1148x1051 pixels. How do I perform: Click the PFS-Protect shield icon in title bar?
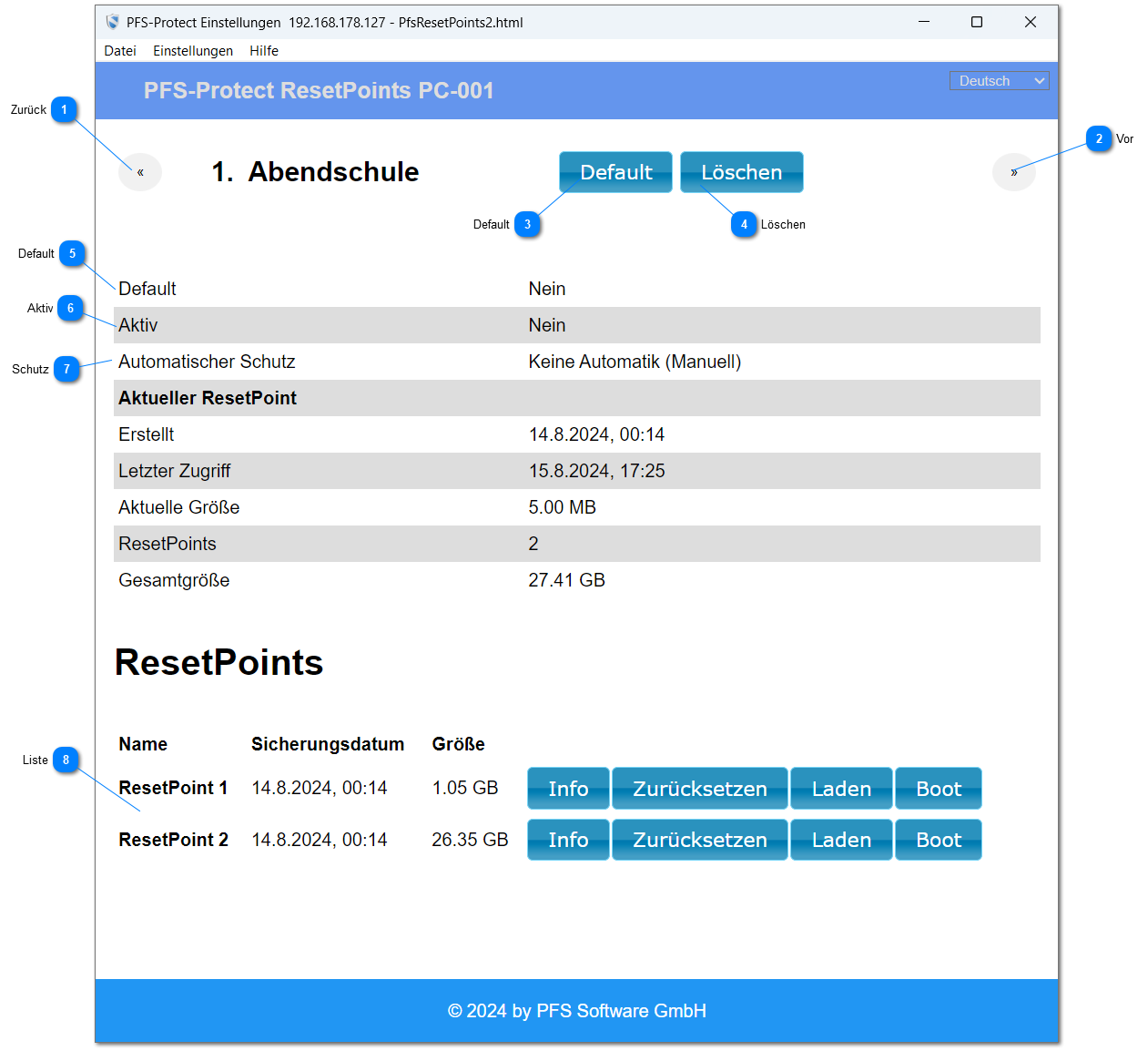(113, 22)
